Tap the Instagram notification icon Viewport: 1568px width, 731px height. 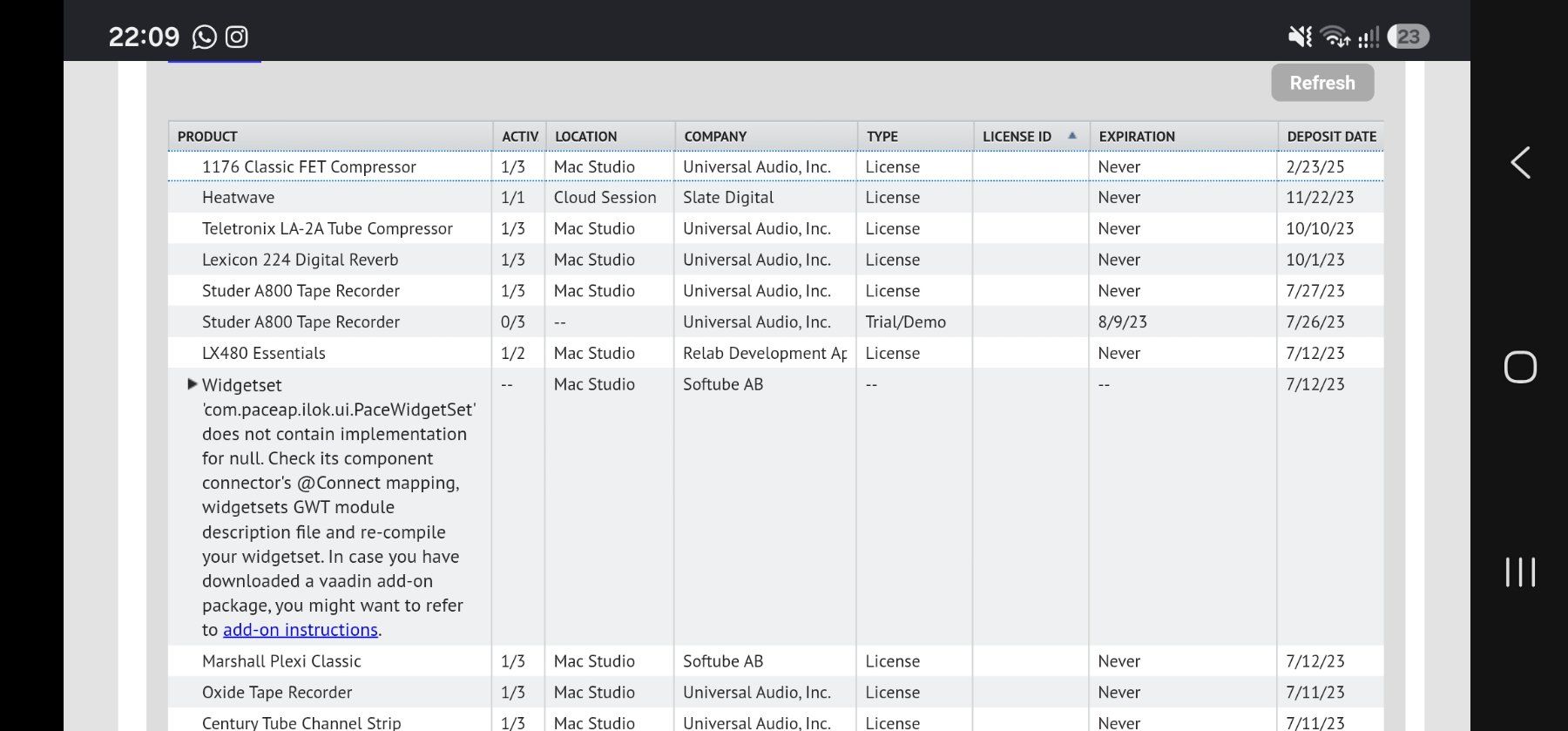[x=237, y=37]
